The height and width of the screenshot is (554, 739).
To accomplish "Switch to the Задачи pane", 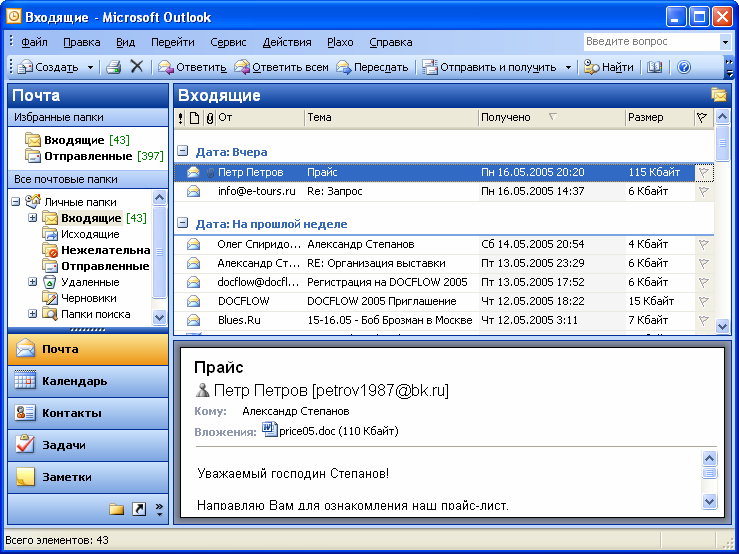I will (x=88, y=445).
